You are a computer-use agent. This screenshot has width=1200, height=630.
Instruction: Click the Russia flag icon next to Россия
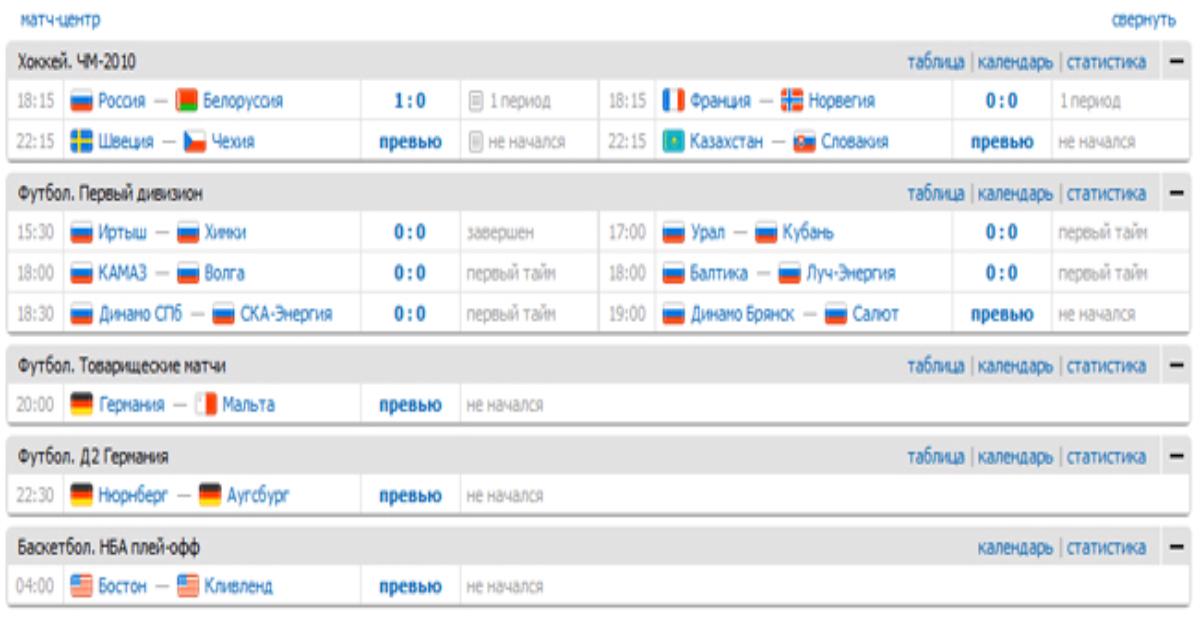tap(81, 101)
